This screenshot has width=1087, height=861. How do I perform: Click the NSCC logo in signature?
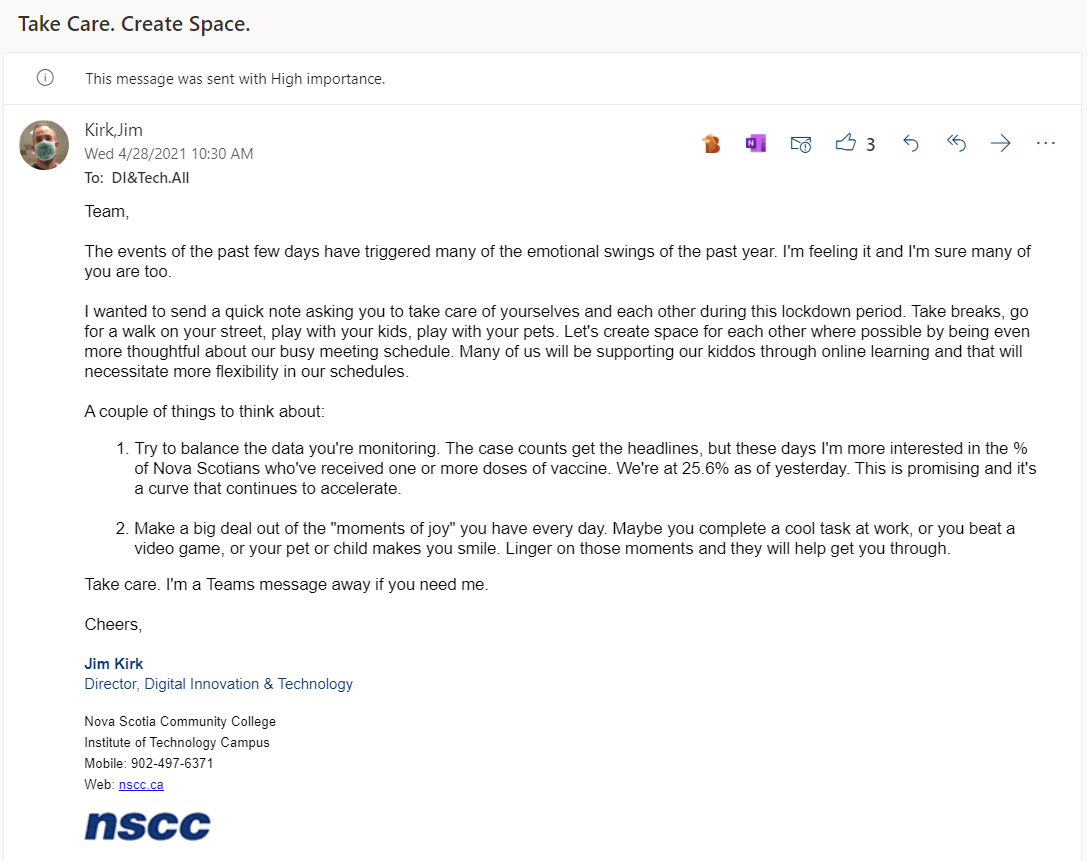(148, 825)
